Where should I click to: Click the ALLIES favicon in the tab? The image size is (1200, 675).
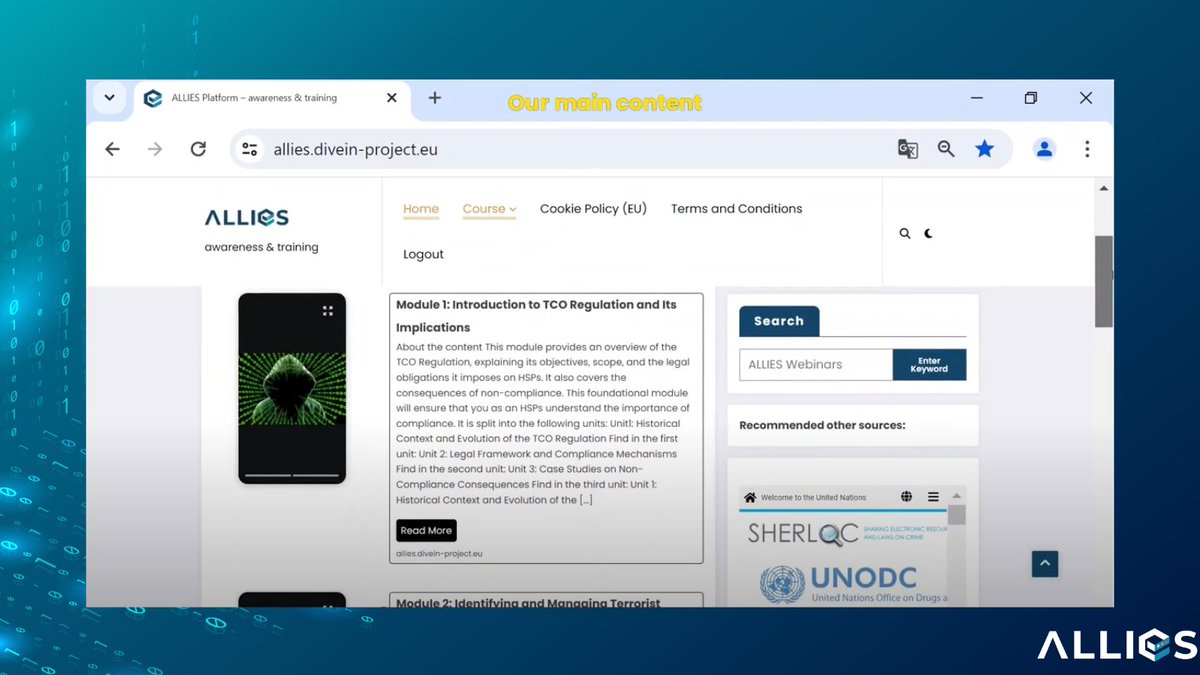point(153,98)
